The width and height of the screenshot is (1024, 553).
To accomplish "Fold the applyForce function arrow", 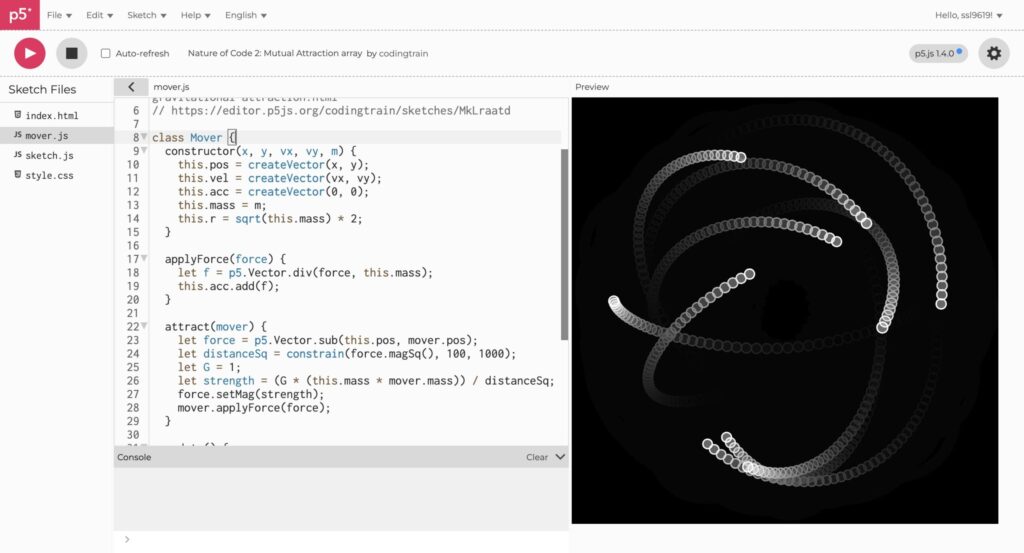I will pos(144,259).
